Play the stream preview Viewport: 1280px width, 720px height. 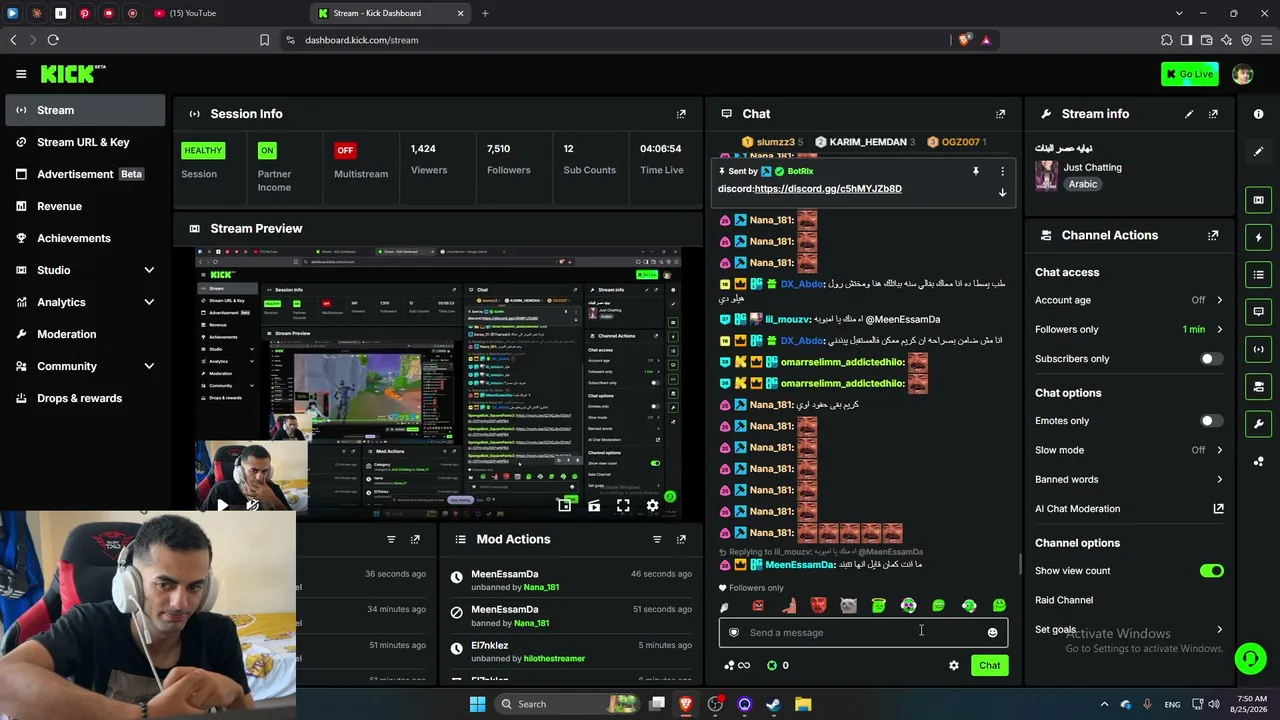click(222, 506)
